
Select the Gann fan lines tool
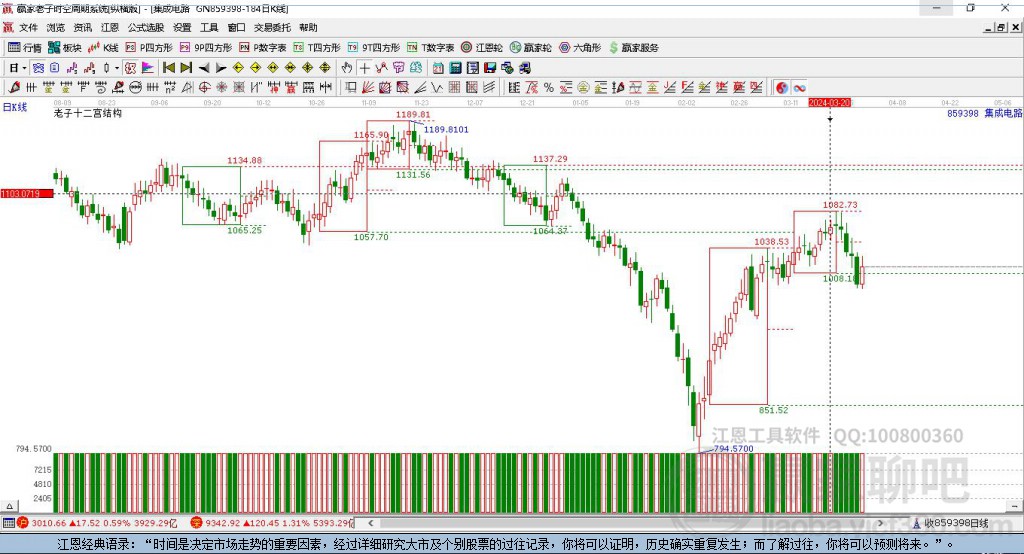click(368, 87)
